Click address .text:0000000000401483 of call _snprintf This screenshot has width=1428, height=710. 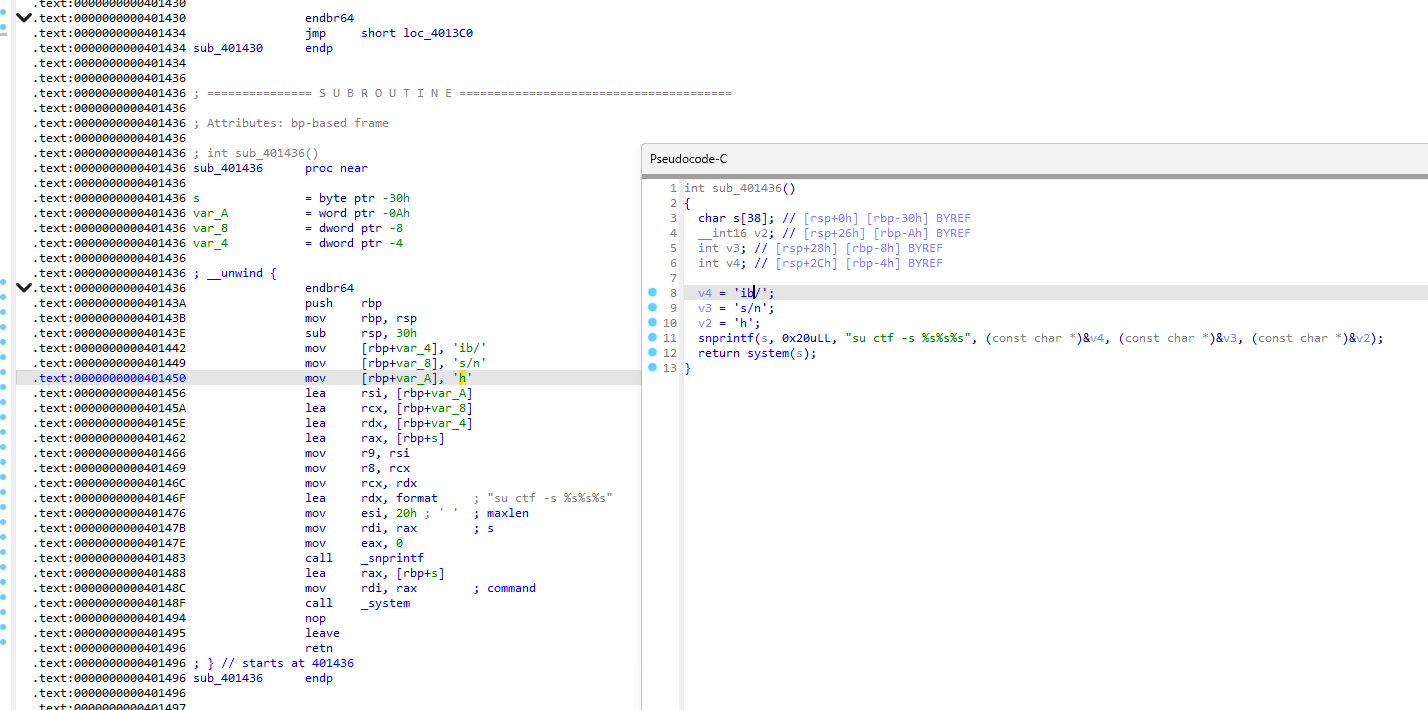(109, 558)
